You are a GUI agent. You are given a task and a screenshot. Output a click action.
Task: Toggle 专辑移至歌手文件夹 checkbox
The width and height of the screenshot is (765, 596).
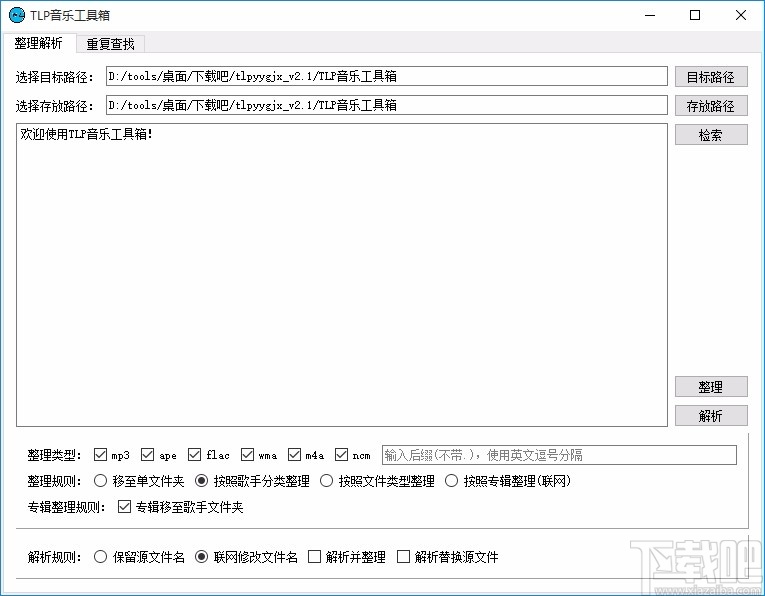click(x=124, y=507)
